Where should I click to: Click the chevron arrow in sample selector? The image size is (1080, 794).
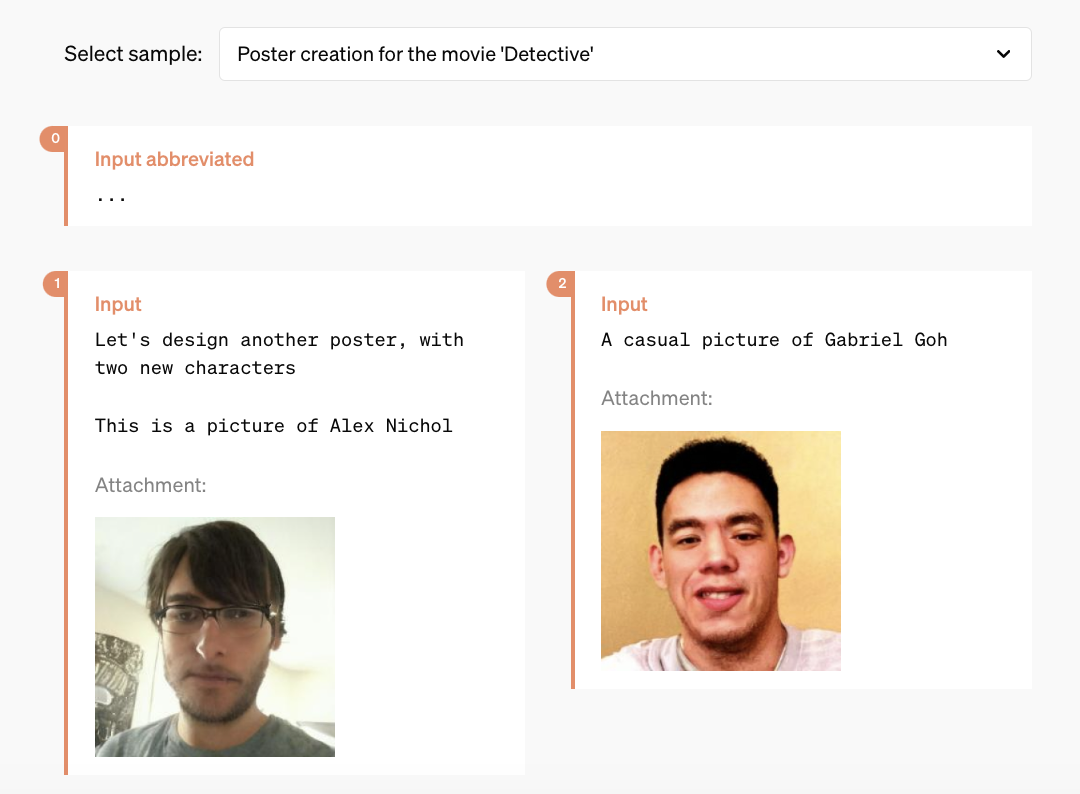click(1003, 54)
